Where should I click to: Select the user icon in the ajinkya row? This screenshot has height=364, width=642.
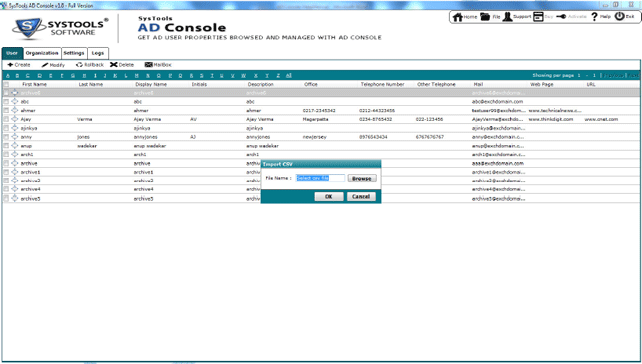[15, 128]
